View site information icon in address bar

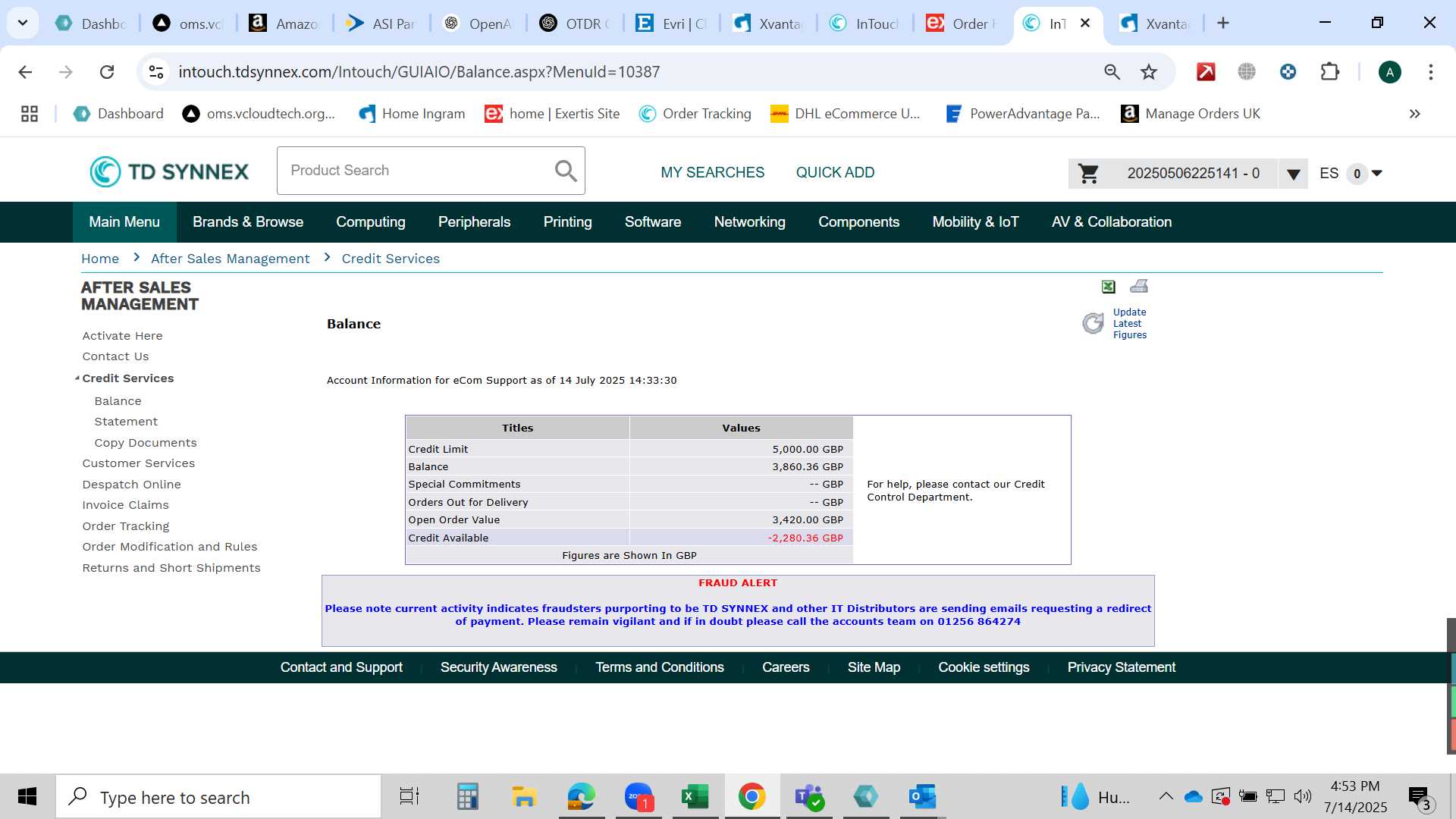pos(156,72)
